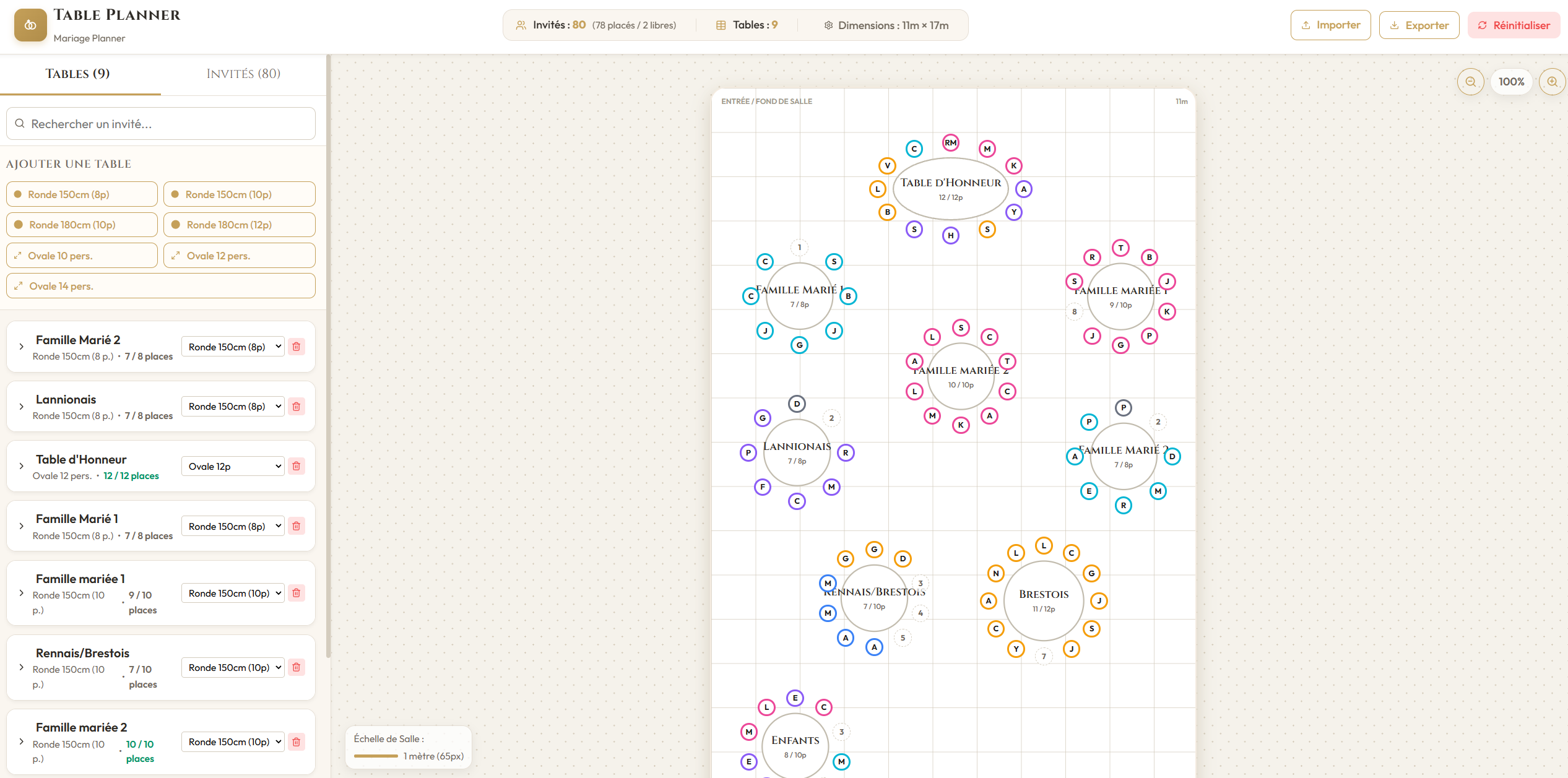The image size is (1568, 778).
Task: Delete the Famille mariée 1 table
Action: pos(297,593)
